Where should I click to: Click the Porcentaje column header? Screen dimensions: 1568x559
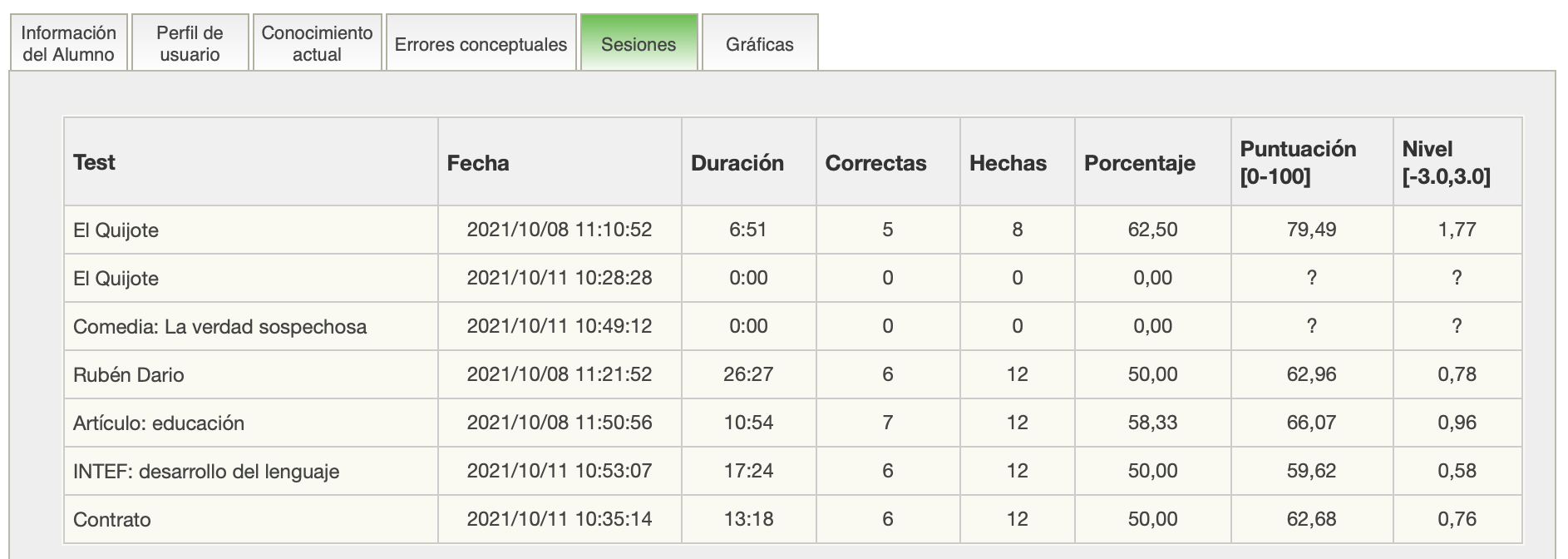click(x=1139, y=163)
